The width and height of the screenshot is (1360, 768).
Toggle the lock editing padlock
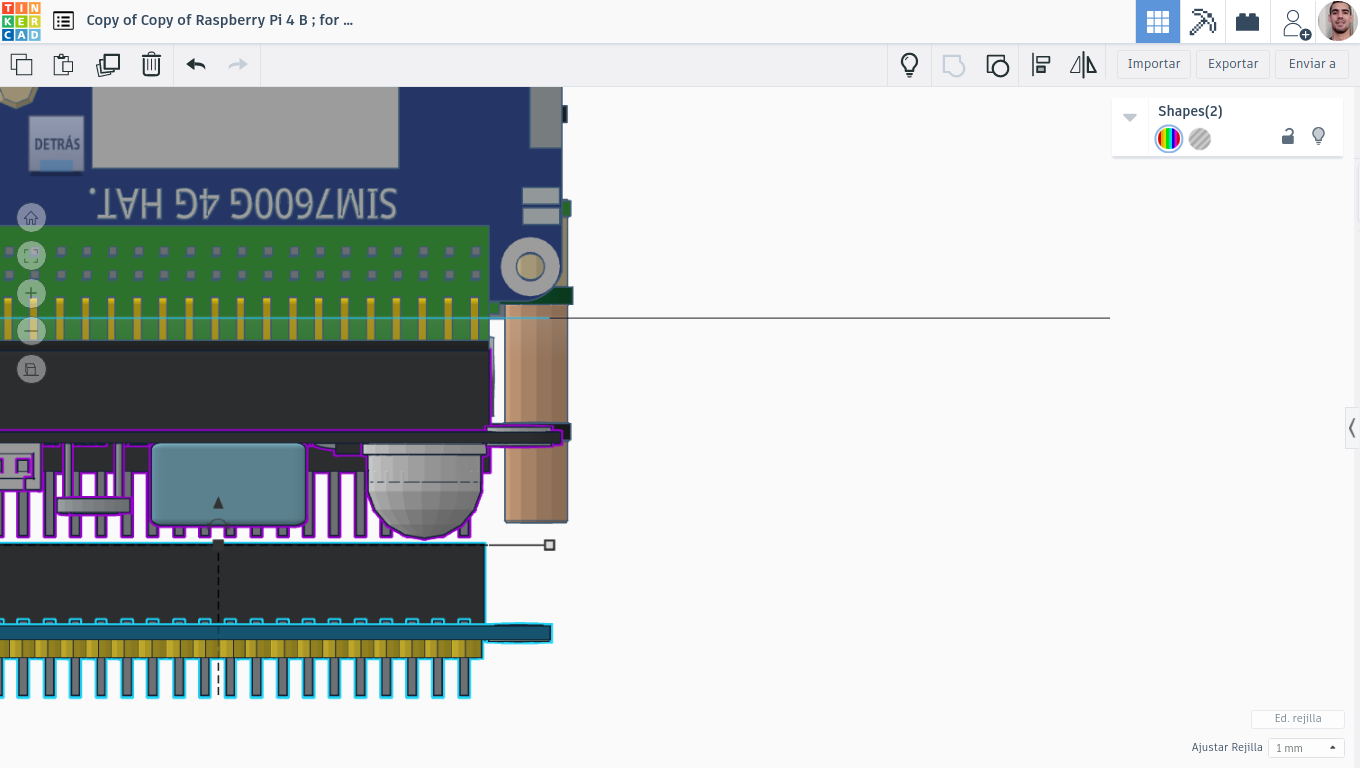click(x=1288, y=136)
